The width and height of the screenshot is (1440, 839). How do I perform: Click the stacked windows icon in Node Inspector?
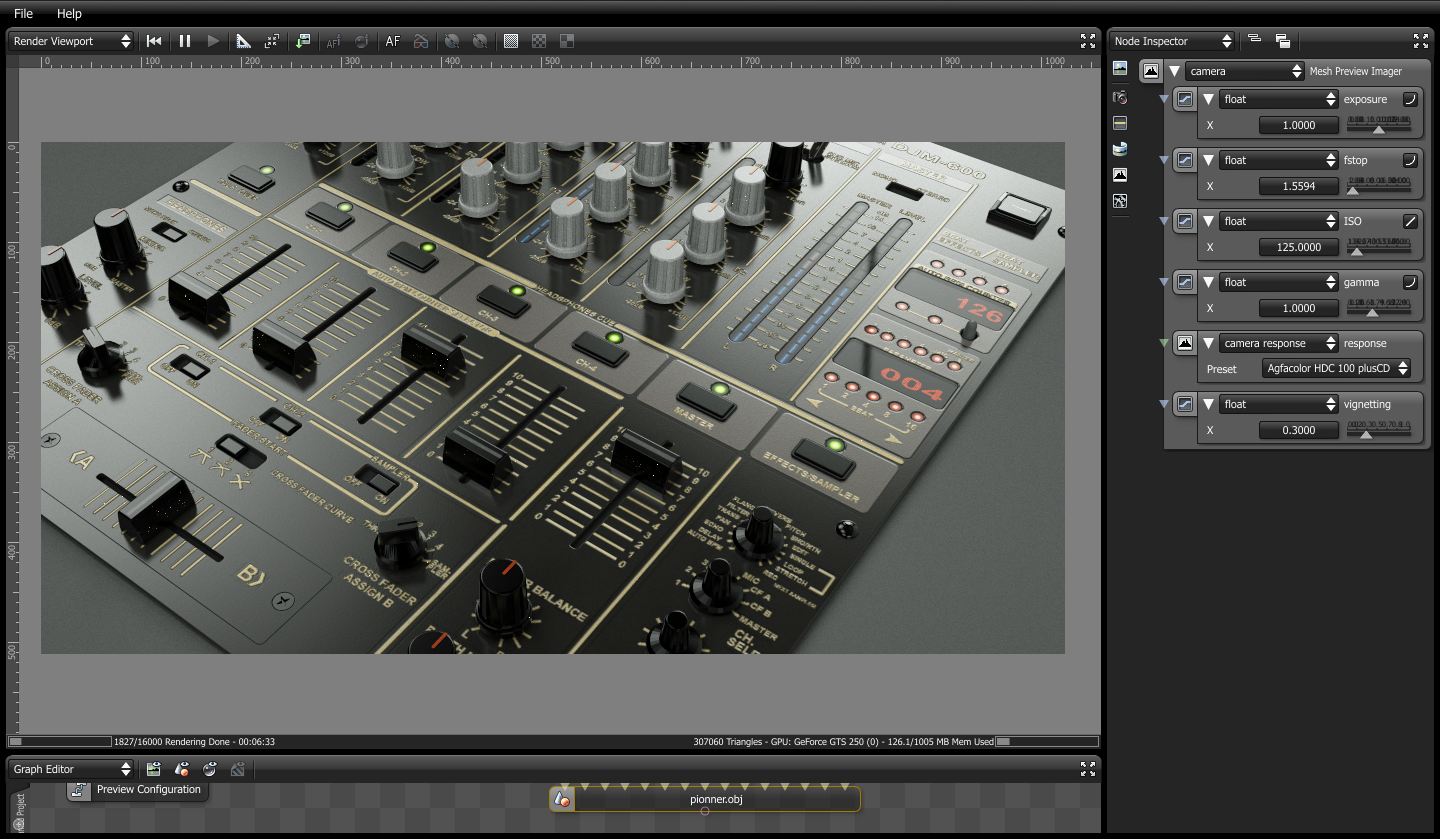tap(1283, 41)
